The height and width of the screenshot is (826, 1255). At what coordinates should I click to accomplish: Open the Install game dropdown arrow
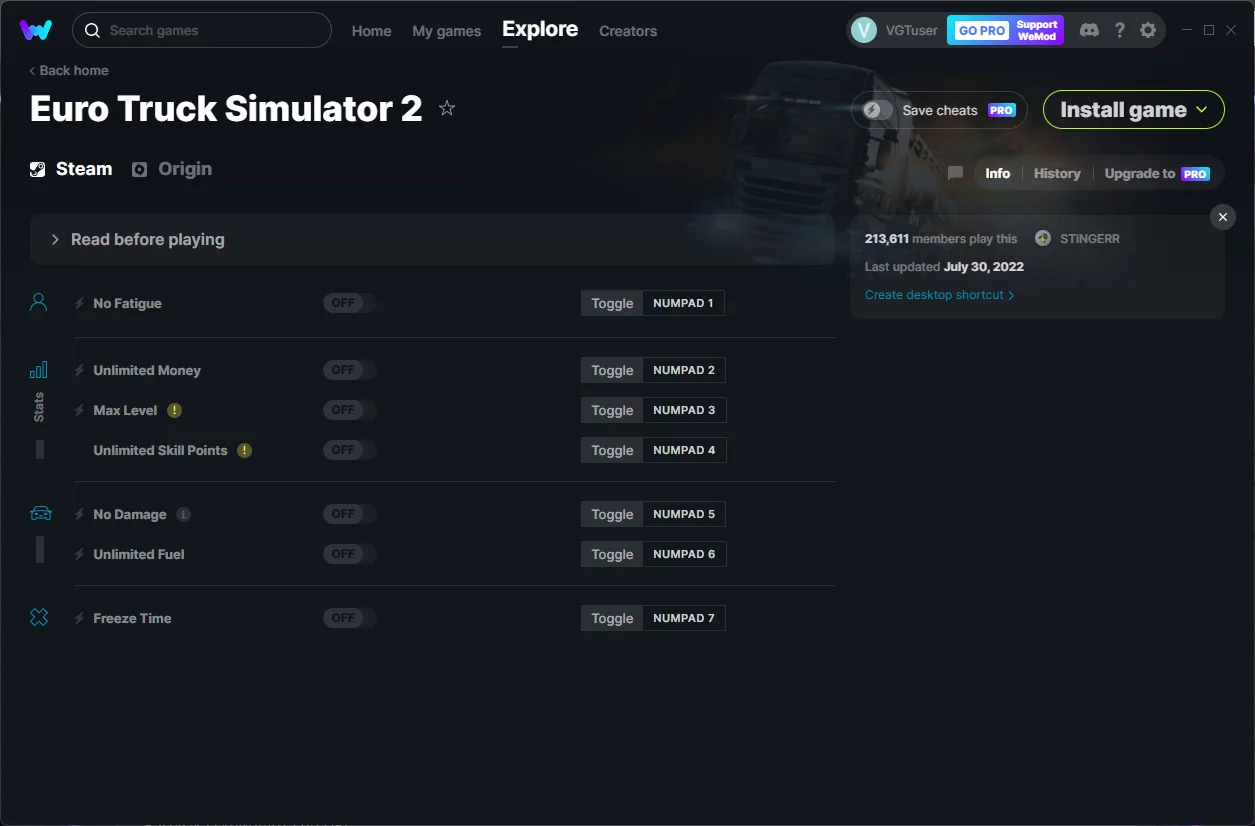pyautogui.click(x=1202, y=109)
